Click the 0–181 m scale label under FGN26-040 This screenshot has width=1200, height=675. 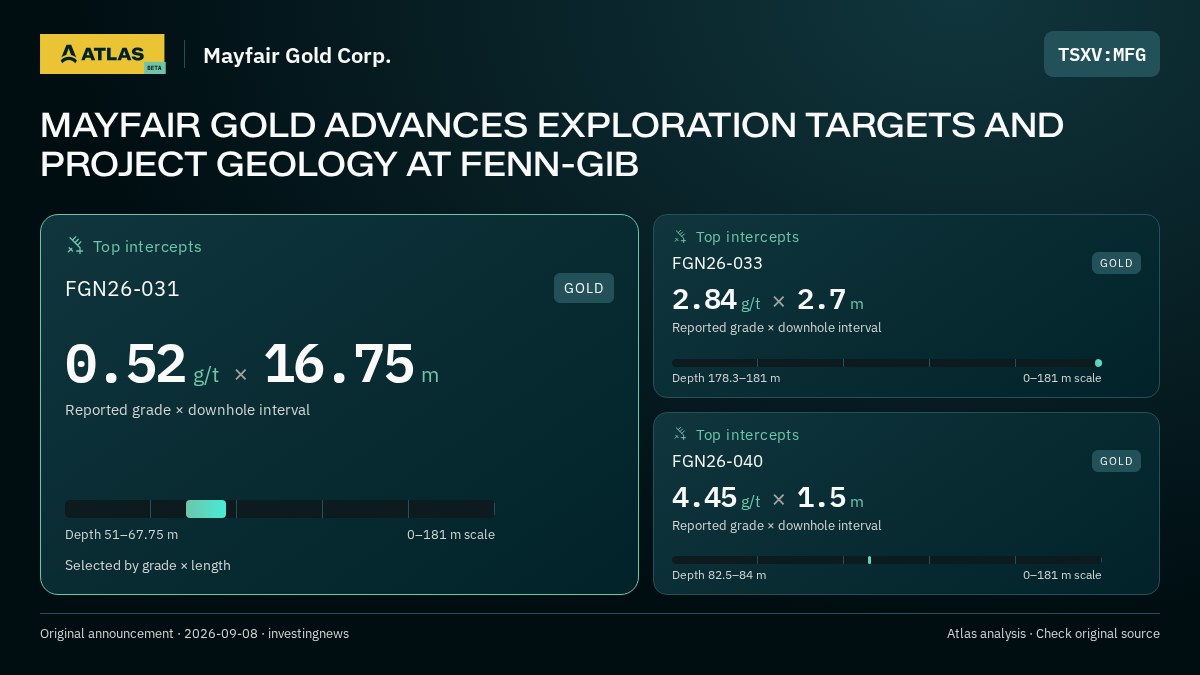[1062, 575]
